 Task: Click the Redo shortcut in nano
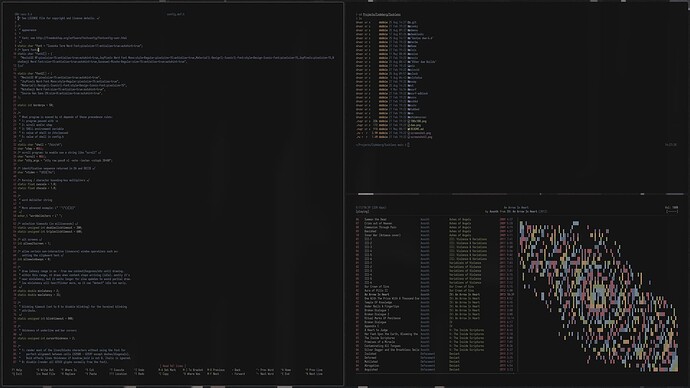pos(139,374)
